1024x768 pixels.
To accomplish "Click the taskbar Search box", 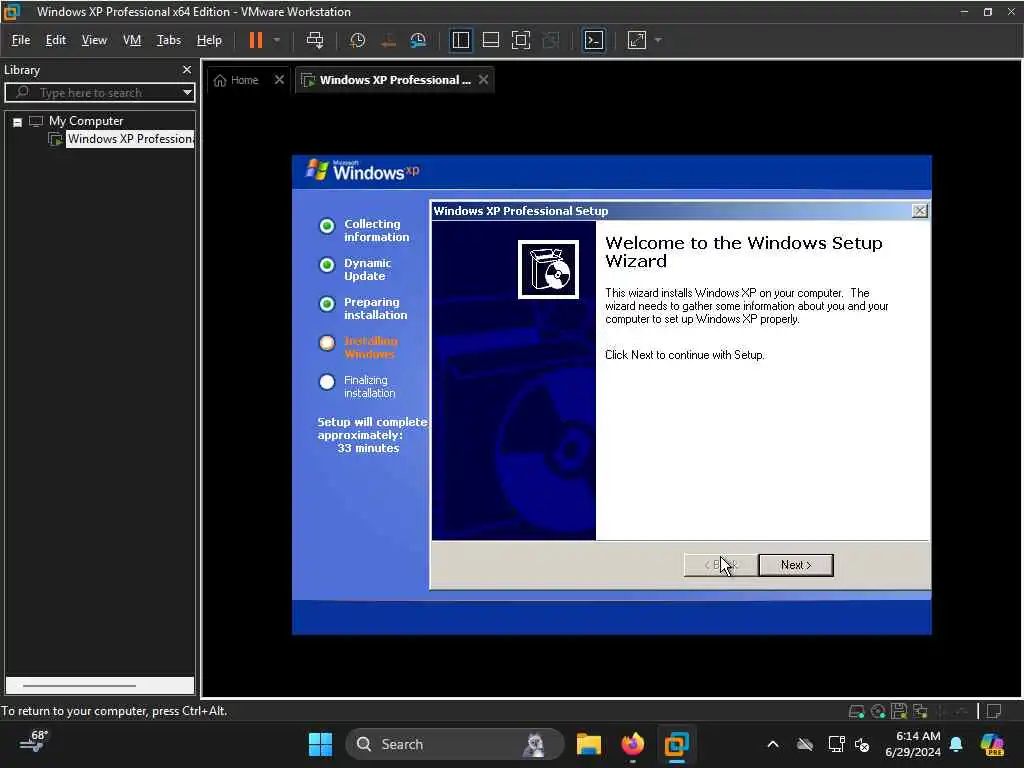I will 455,744.
